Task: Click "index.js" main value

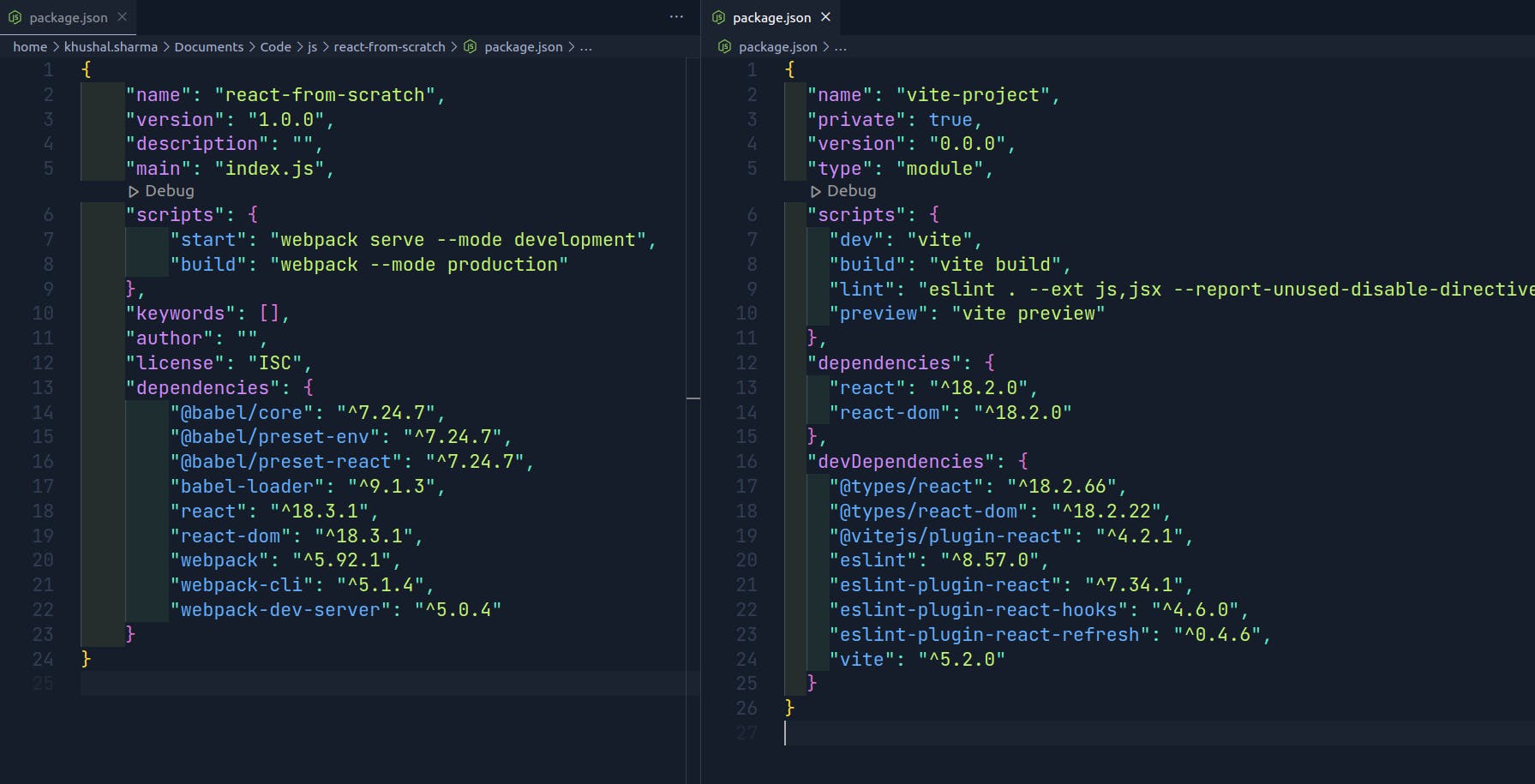Action: (269, 169)
